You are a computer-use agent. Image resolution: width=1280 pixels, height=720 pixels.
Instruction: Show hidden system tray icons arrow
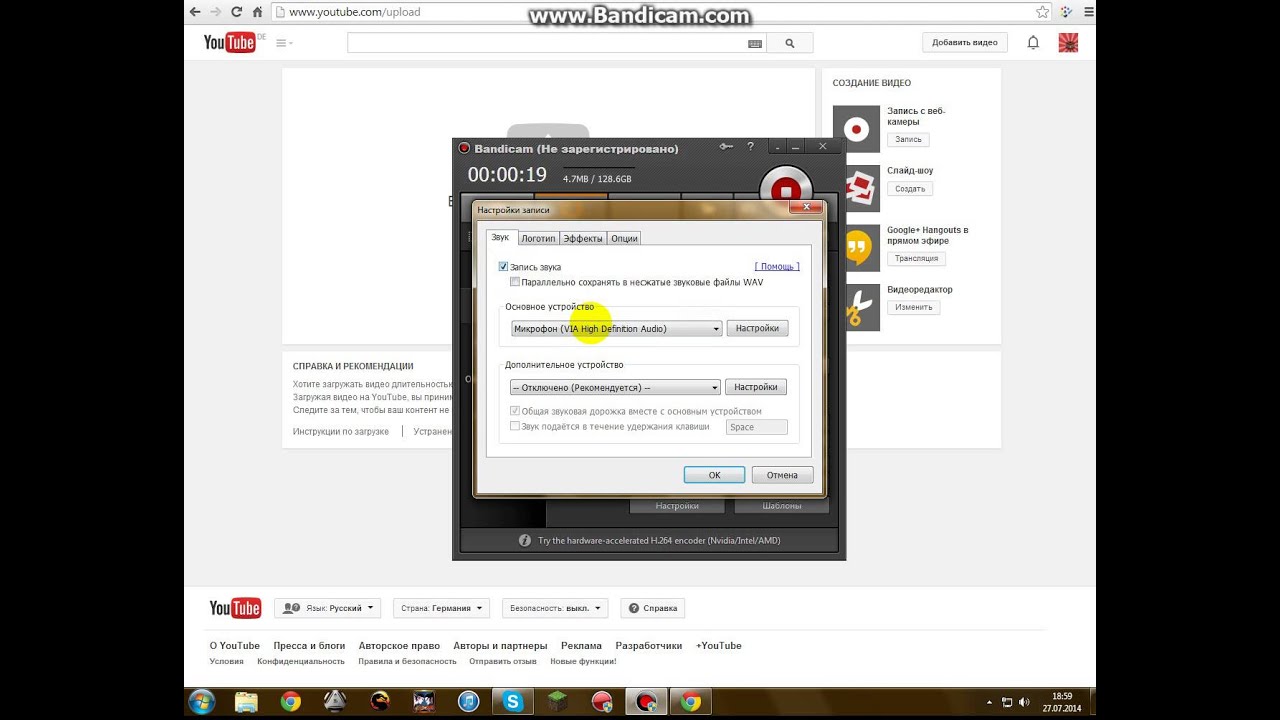click(989, 703)
